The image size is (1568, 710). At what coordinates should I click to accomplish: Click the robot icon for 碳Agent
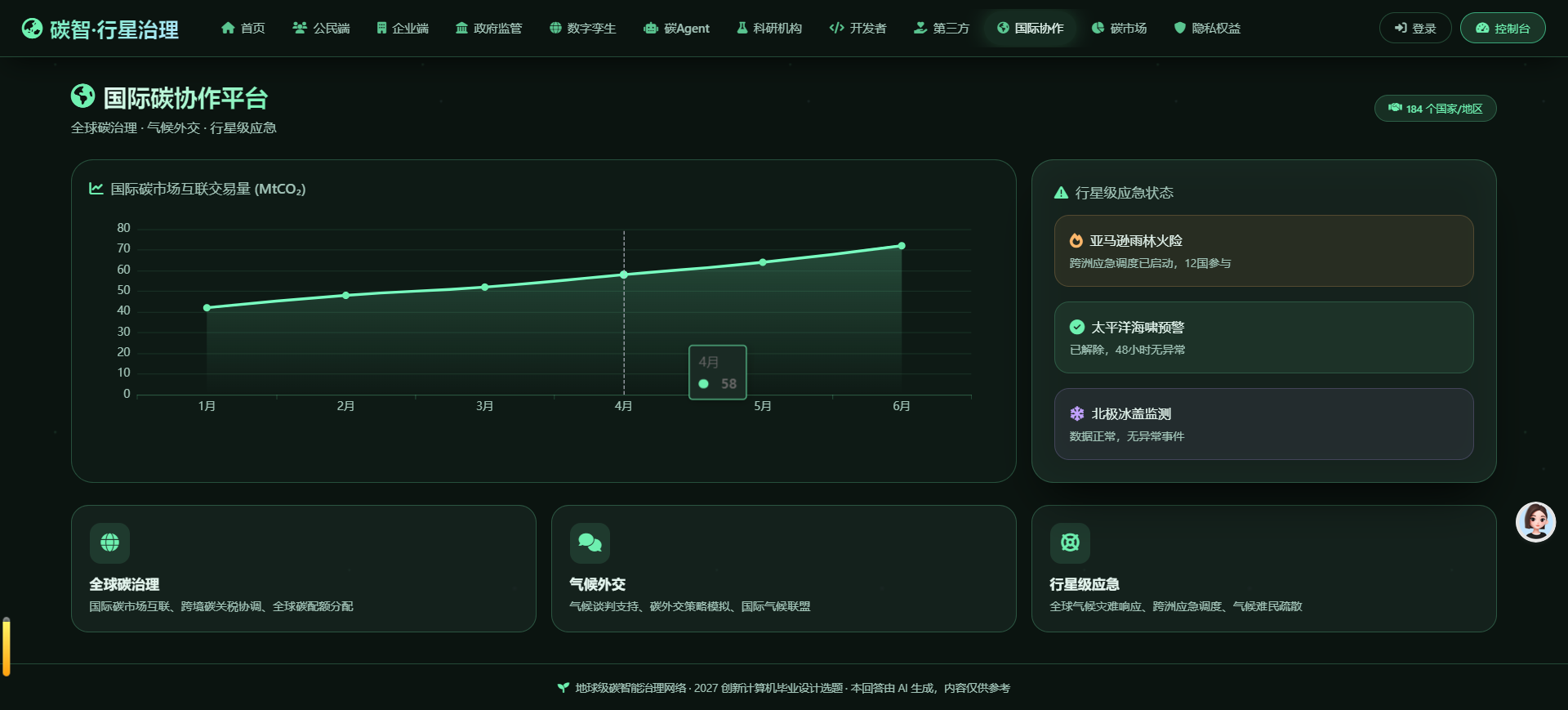[651, 29]
